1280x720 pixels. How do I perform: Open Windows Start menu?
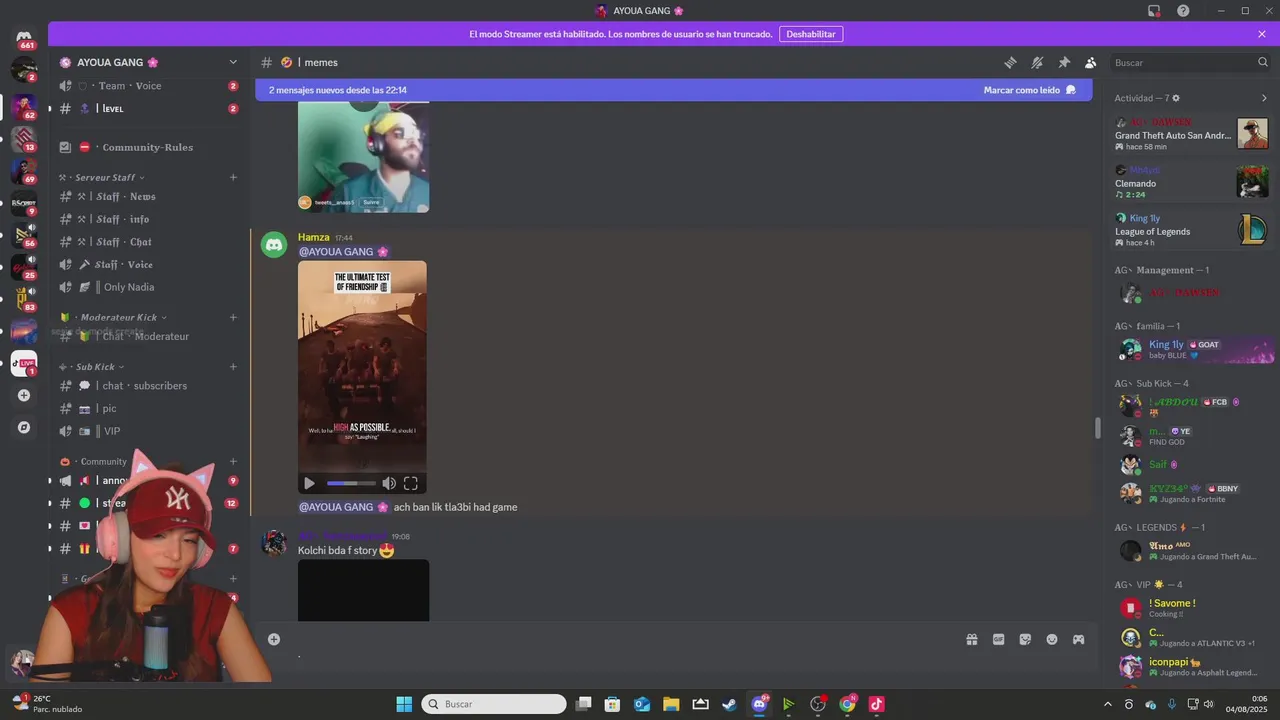pos(404,704)
